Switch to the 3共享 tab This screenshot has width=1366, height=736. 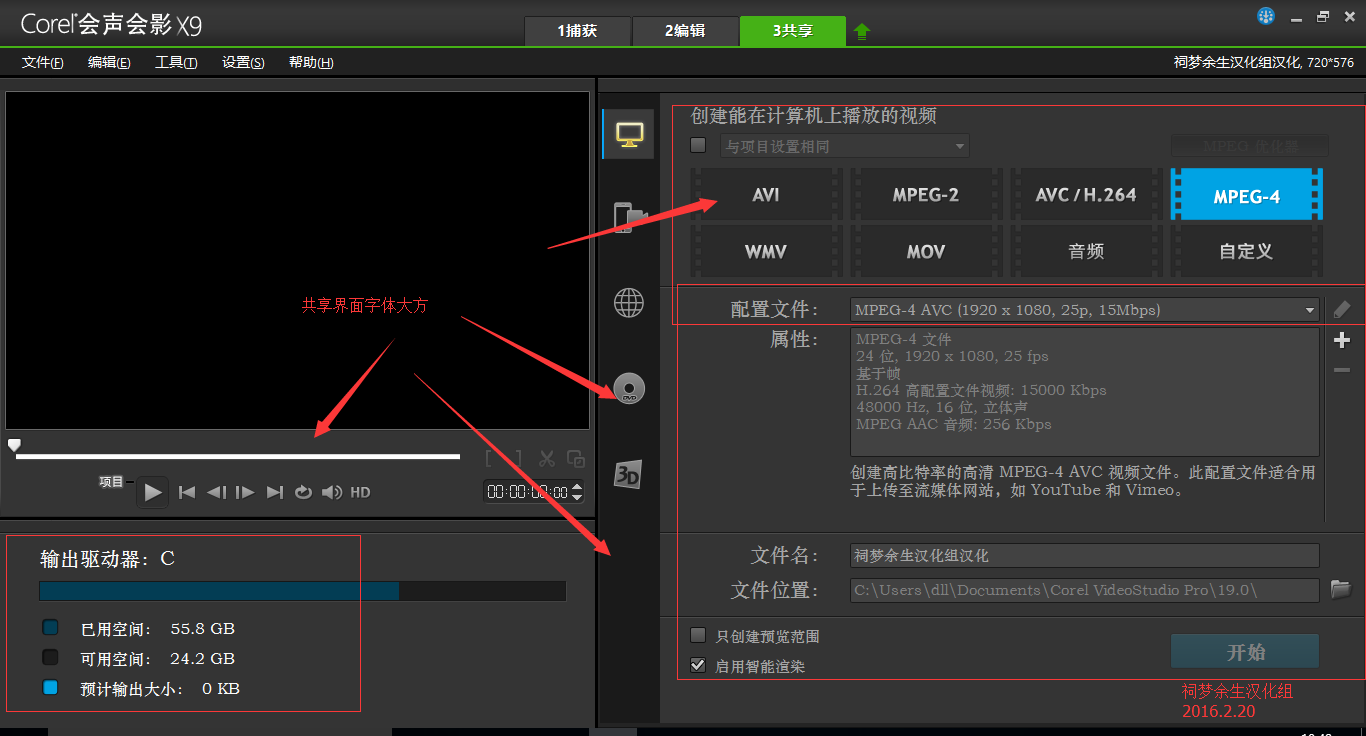(793, 31)
